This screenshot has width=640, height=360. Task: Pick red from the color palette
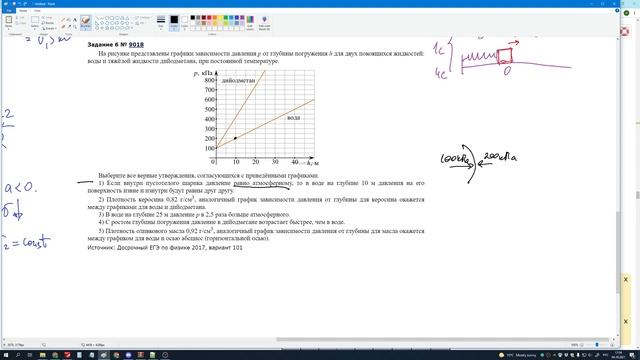click(209, 18)
